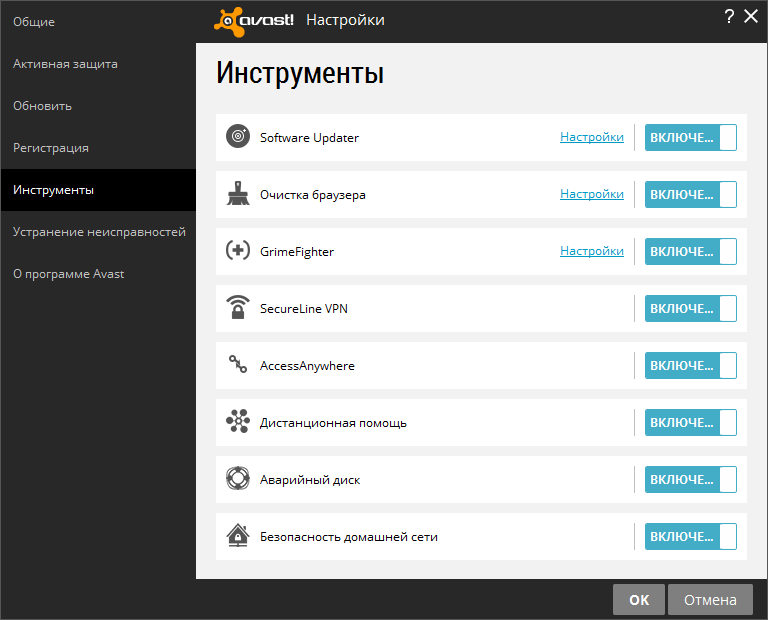
Task: Click the Дистанционная помощь label
Action: pos(333,423)
